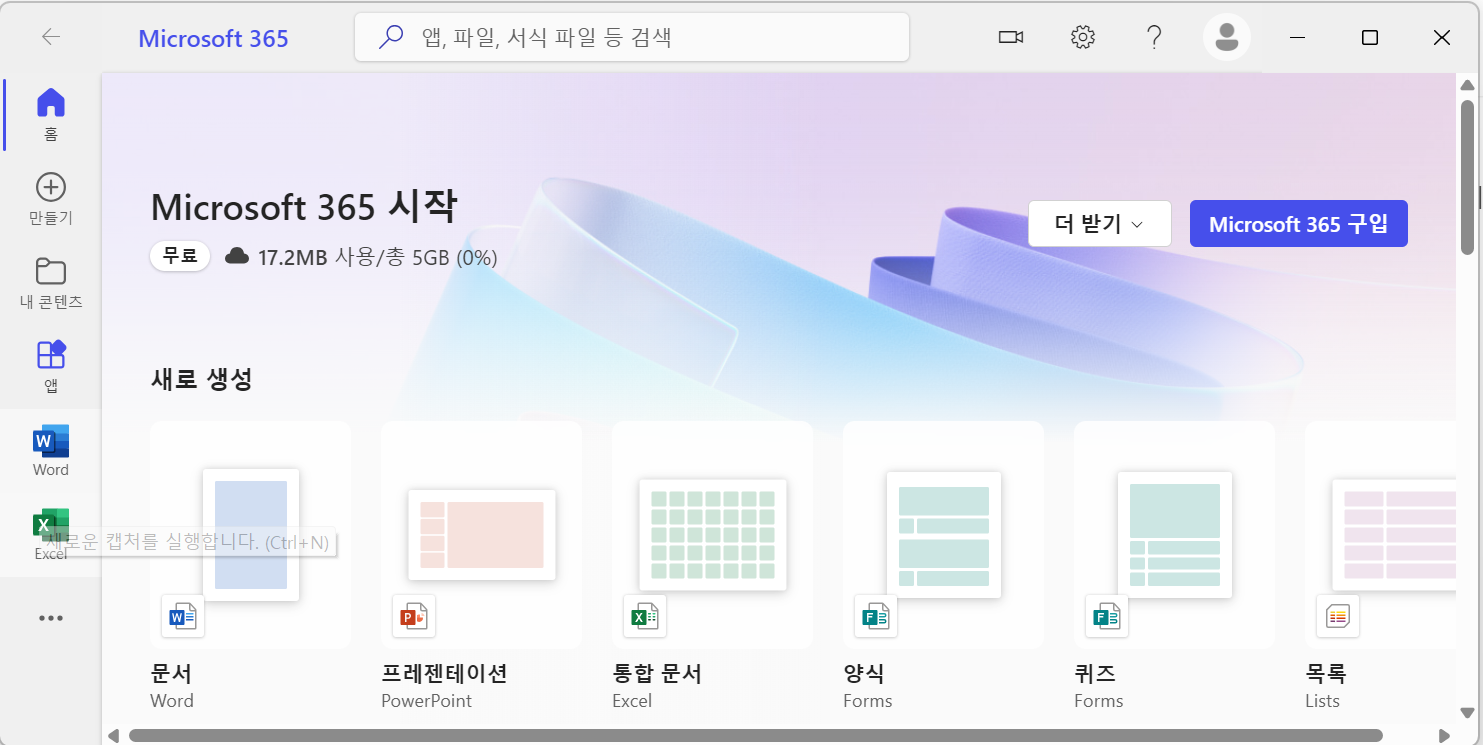Click the scroll down arrow
The width and height of the screenshot is (1483, 745).
click(1467, 712)
